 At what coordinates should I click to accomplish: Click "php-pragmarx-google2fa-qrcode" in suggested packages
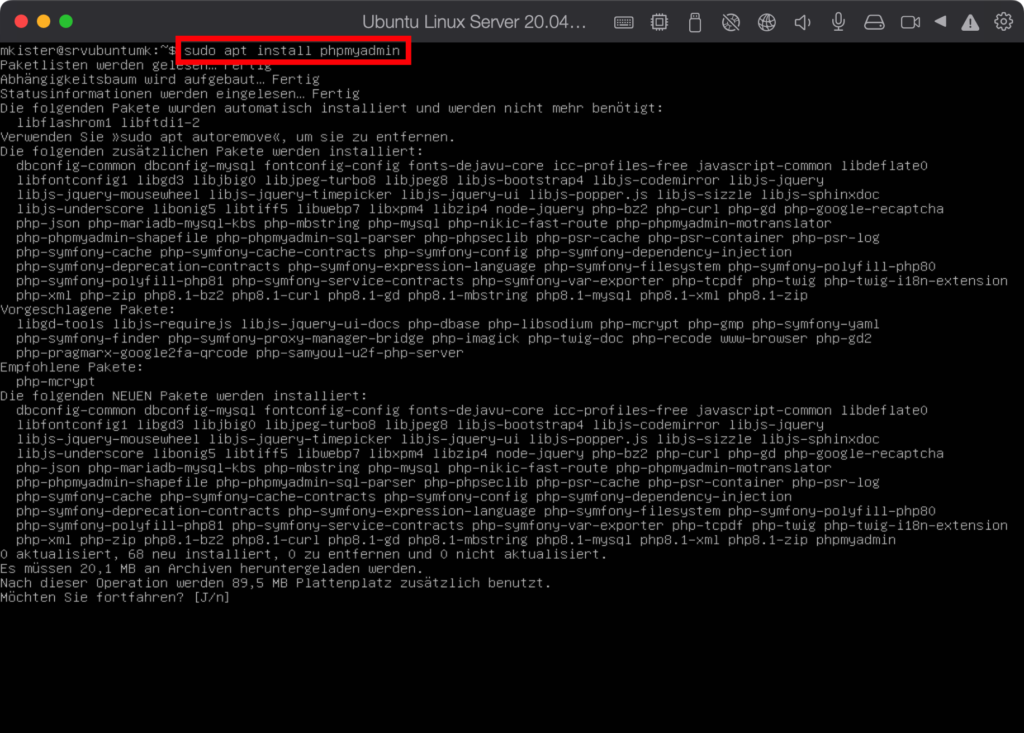[x=132, y=352]
